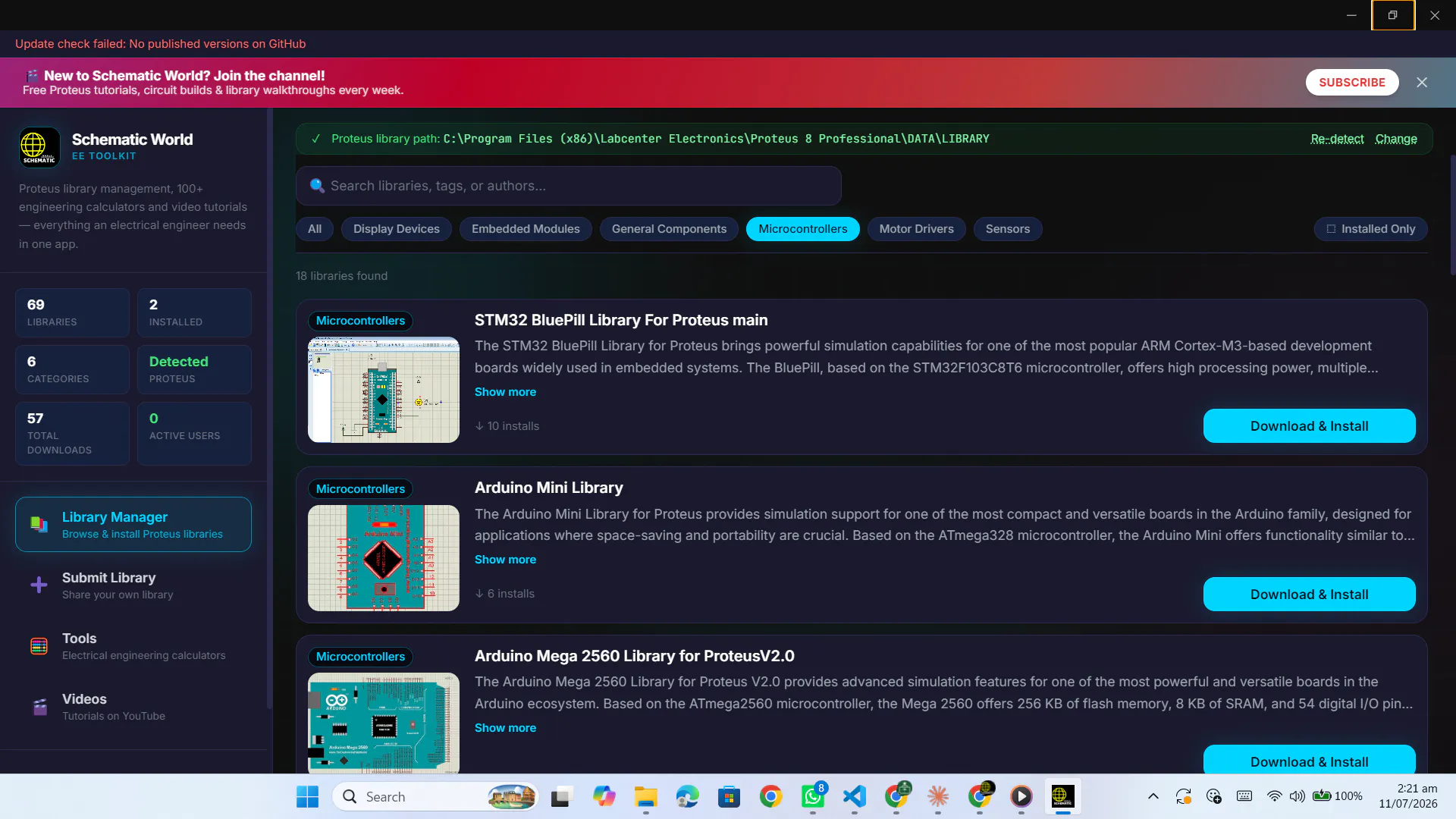Click the STM32 BluePill Library title
Image resolution: width=1456 pixels, height=819 pixels.
tap(621, 320)
